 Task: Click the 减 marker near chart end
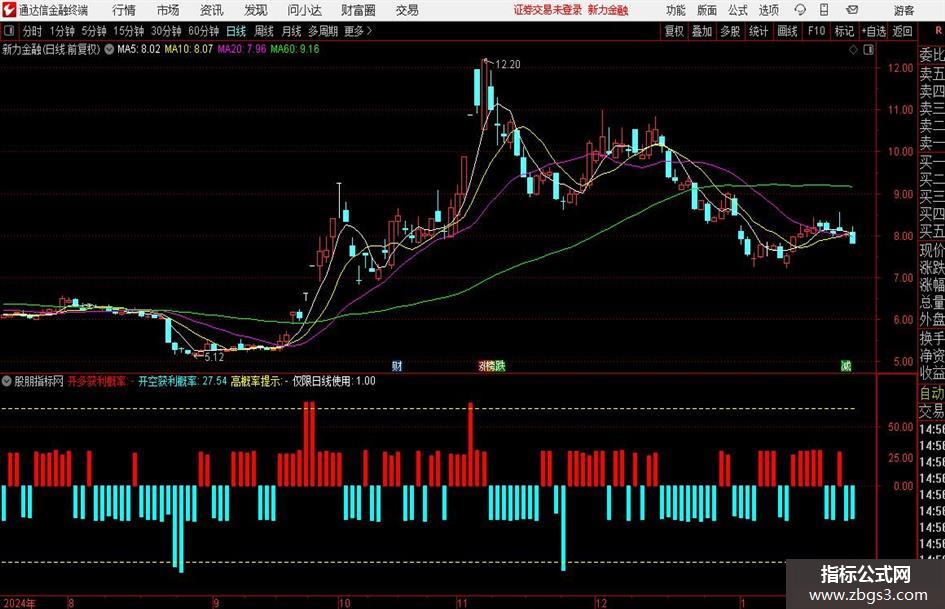[846, 365]
